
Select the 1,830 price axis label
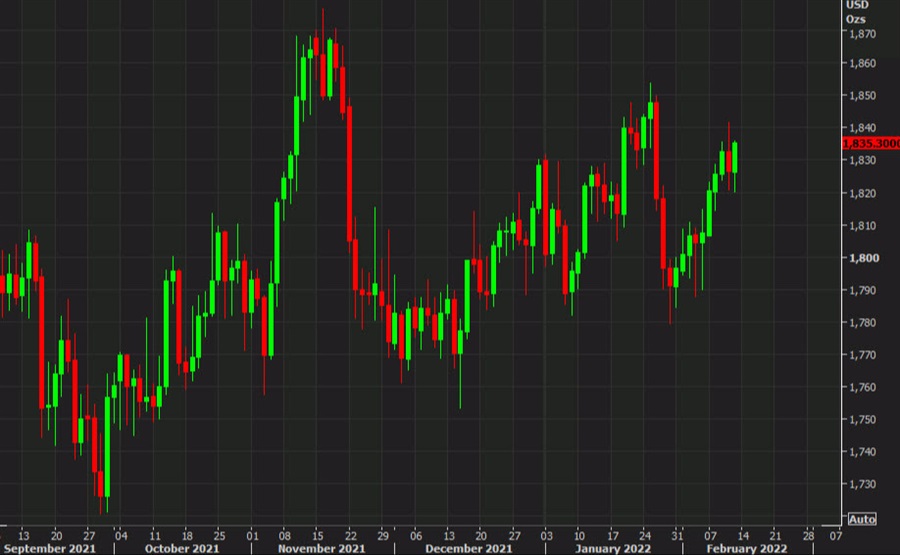coord(863,160)
